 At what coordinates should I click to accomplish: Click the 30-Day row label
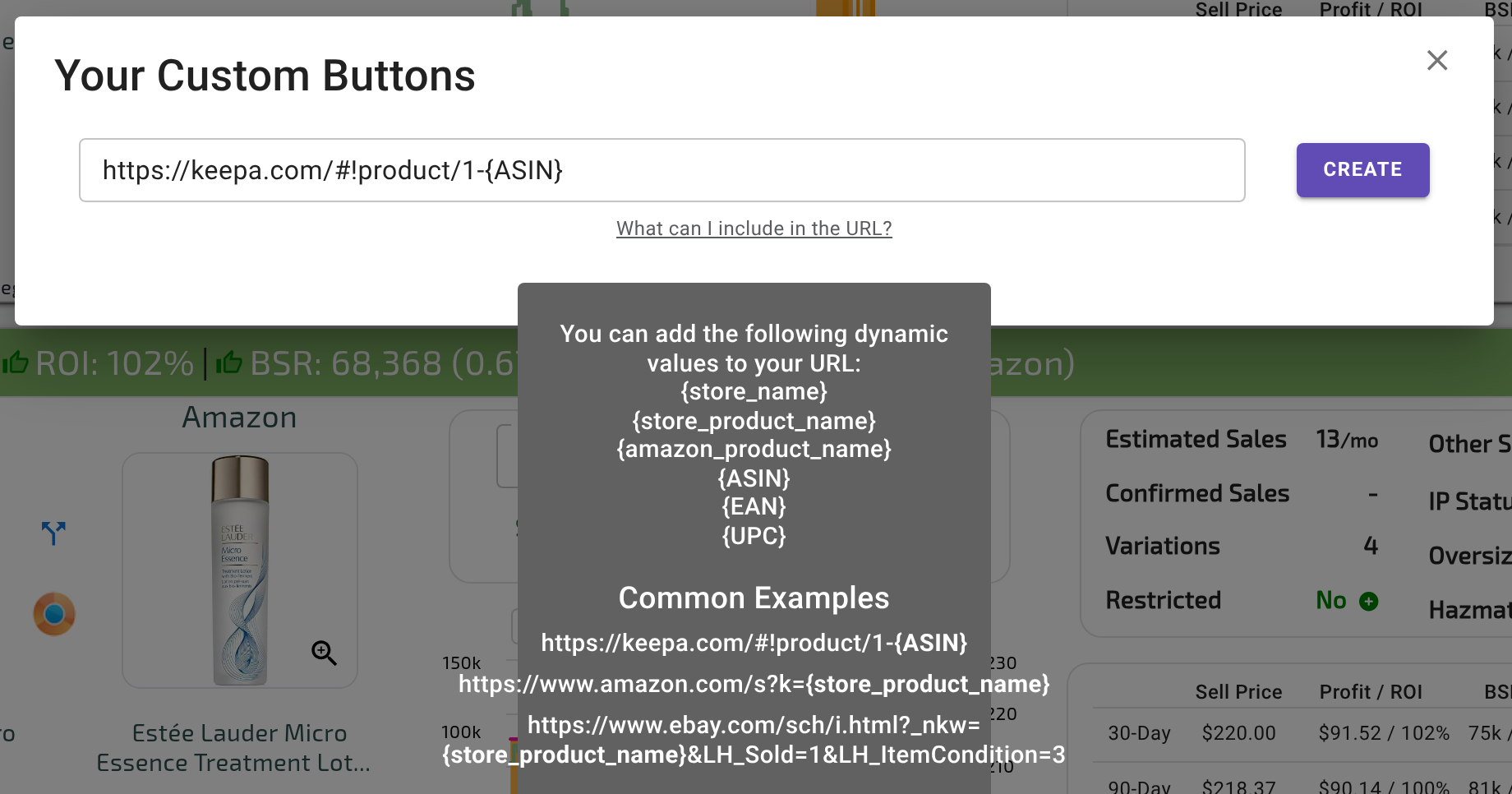pos(1139,733)
